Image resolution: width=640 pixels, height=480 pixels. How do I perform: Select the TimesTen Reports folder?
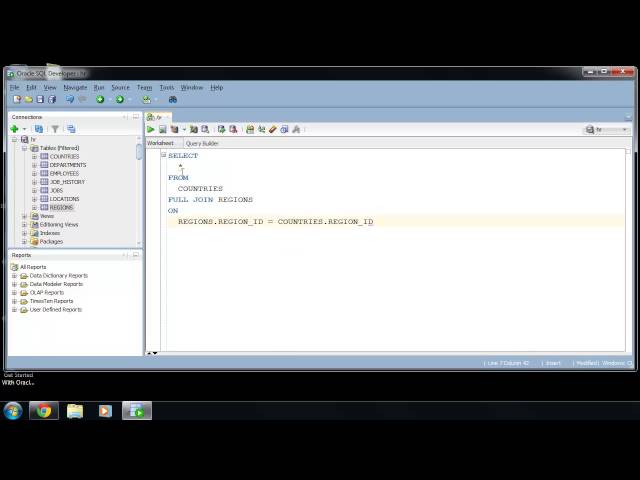(51, 301)
